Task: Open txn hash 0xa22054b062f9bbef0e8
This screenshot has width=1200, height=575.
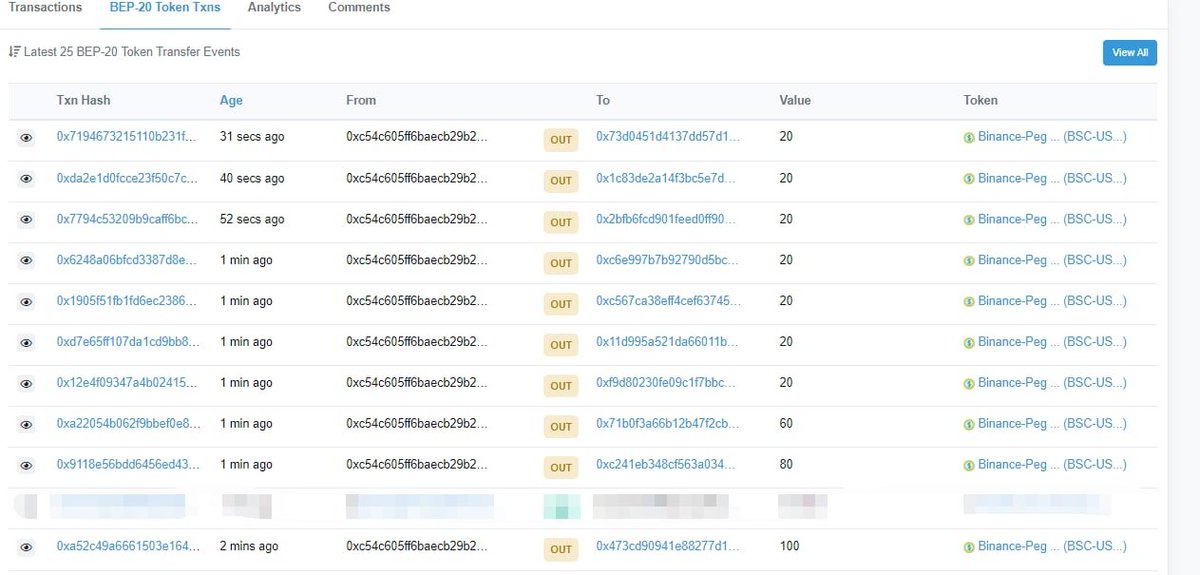Action: pyautogui.click(x=128, y=424)
